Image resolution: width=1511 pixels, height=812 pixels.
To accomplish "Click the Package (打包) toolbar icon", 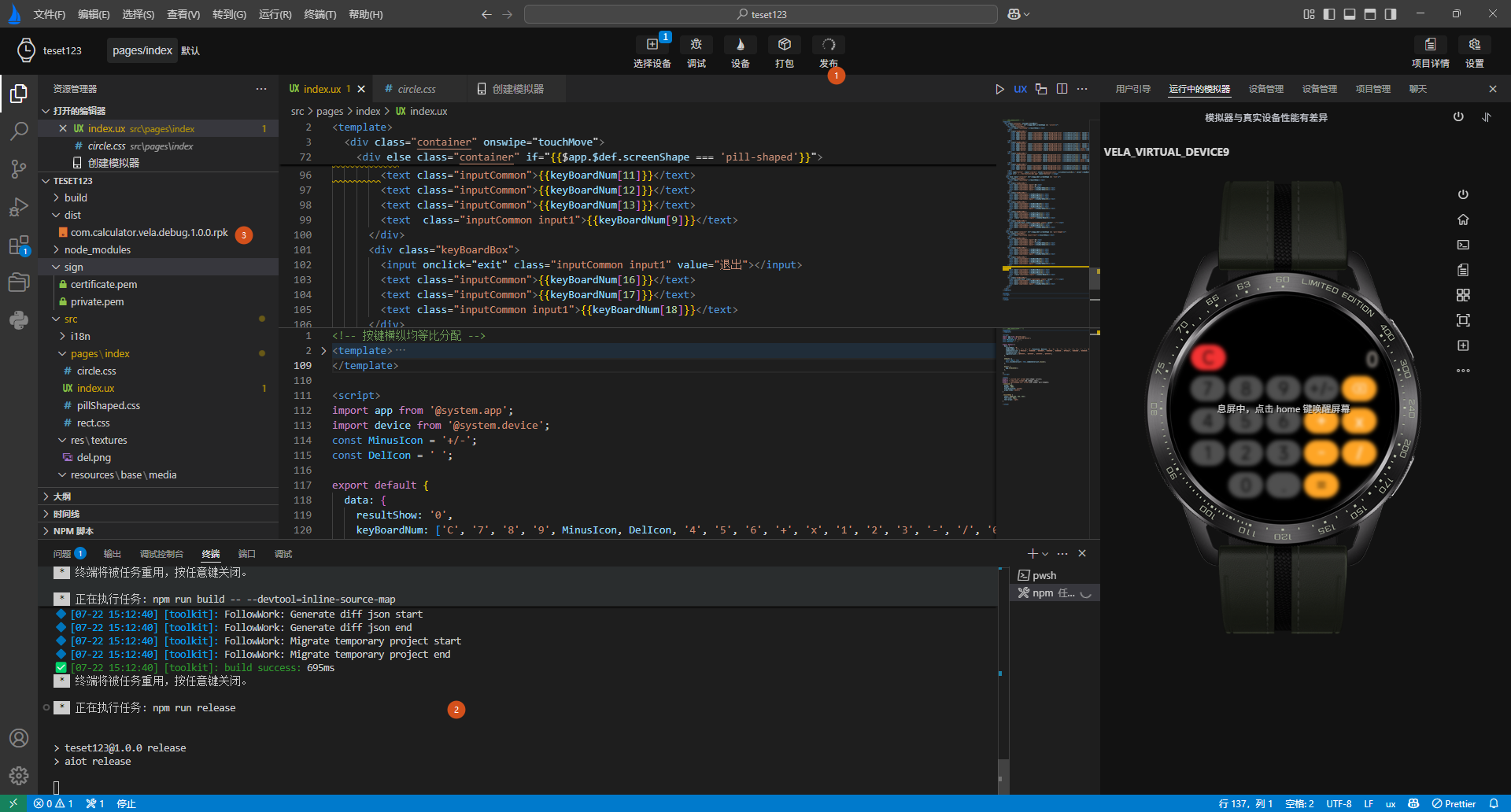I will 784,46.
